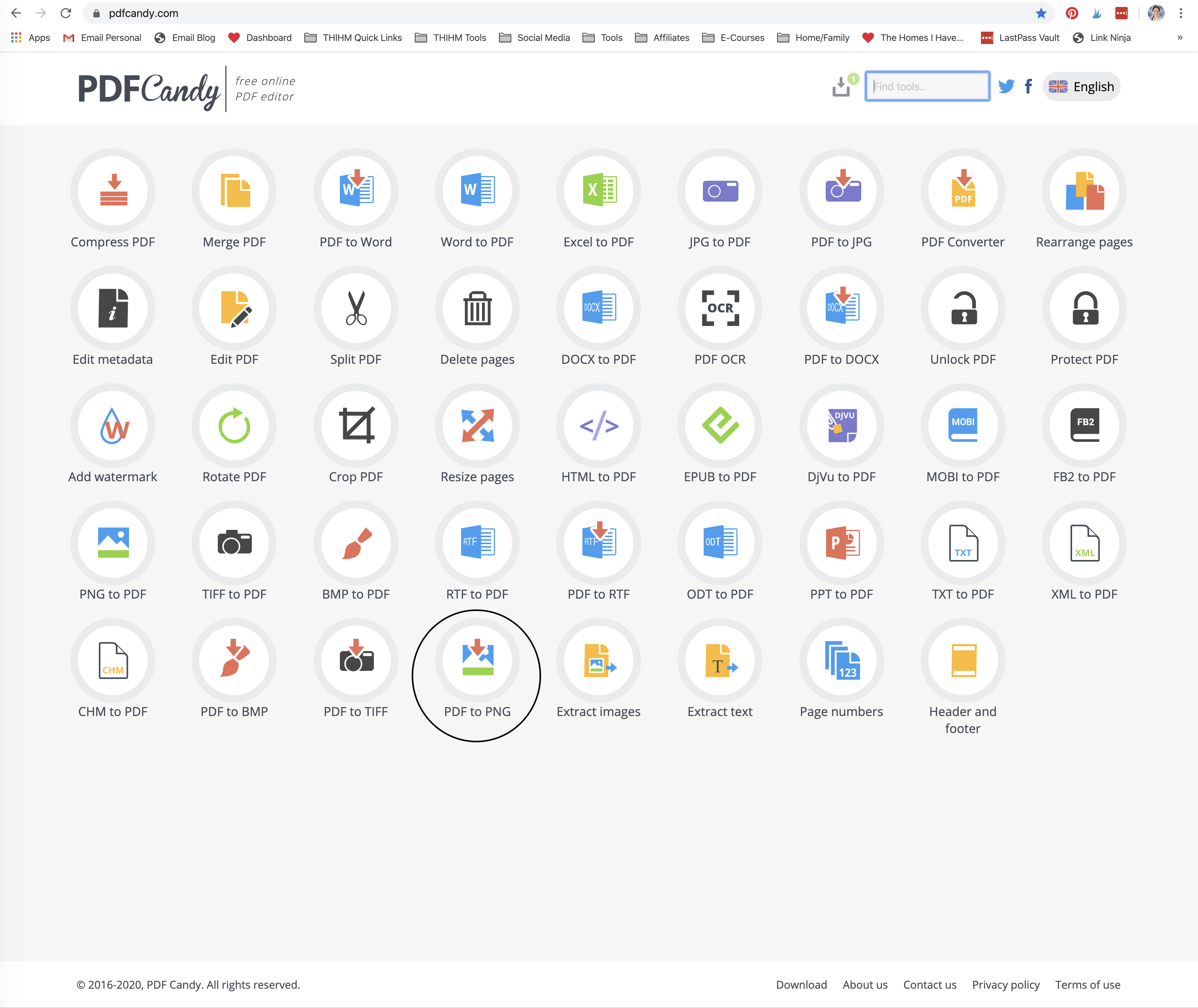Open the Crop PDF tool icon
The height and width of the screenshot is (1008, 1198).
point(355,426)
